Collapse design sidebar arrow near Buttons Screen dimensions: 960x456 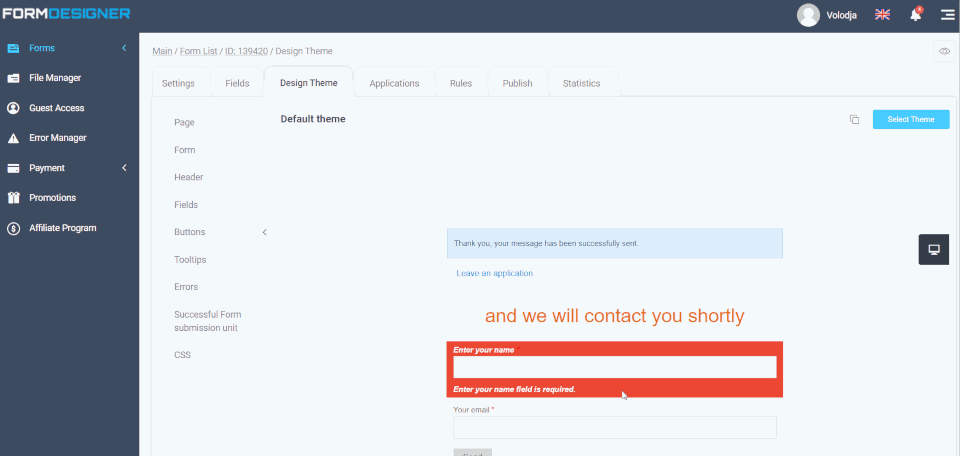[x=264, y=232]
